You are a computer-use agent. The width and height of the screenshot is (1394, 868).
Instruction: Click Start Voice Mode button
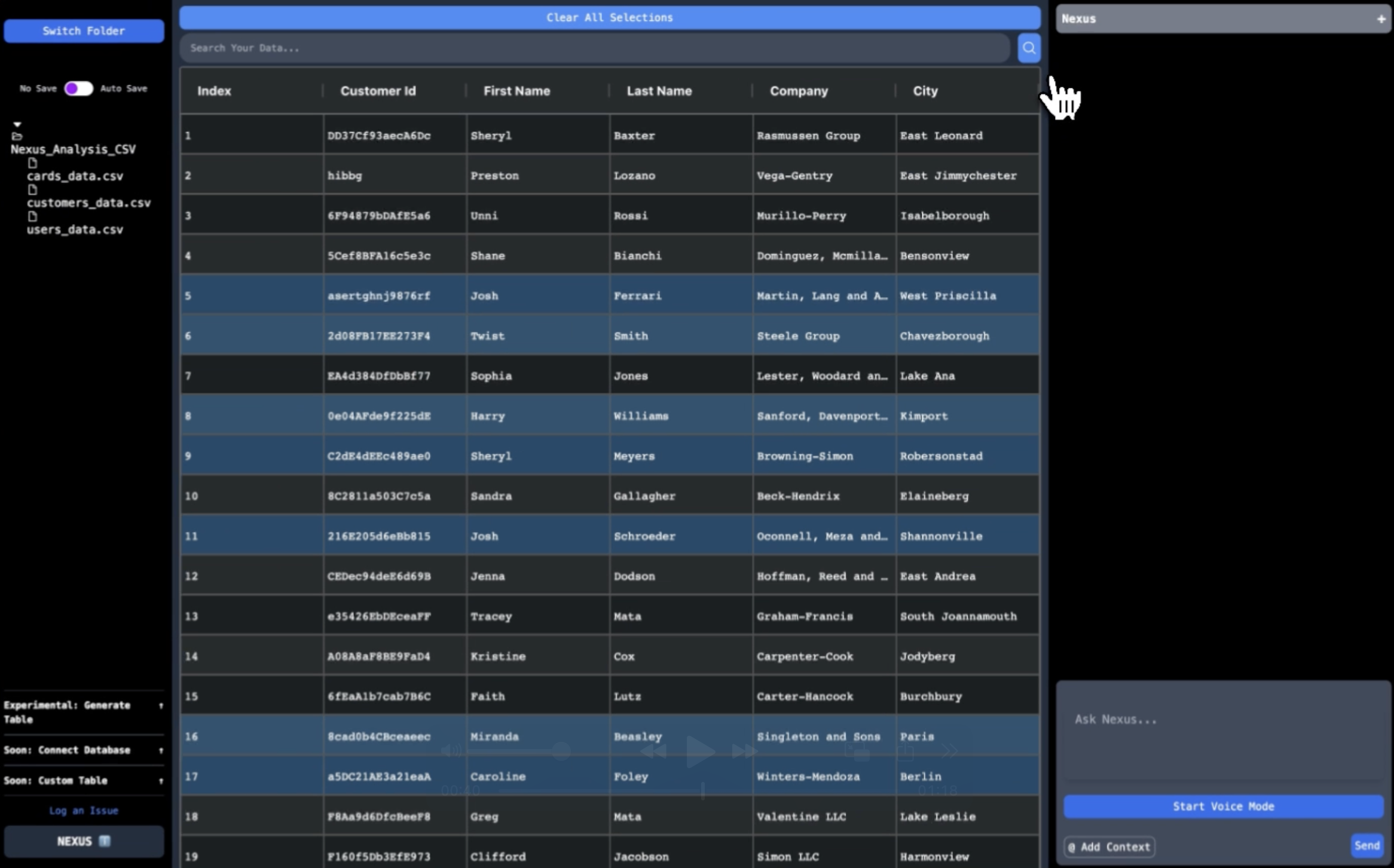tap(1223, 806)
